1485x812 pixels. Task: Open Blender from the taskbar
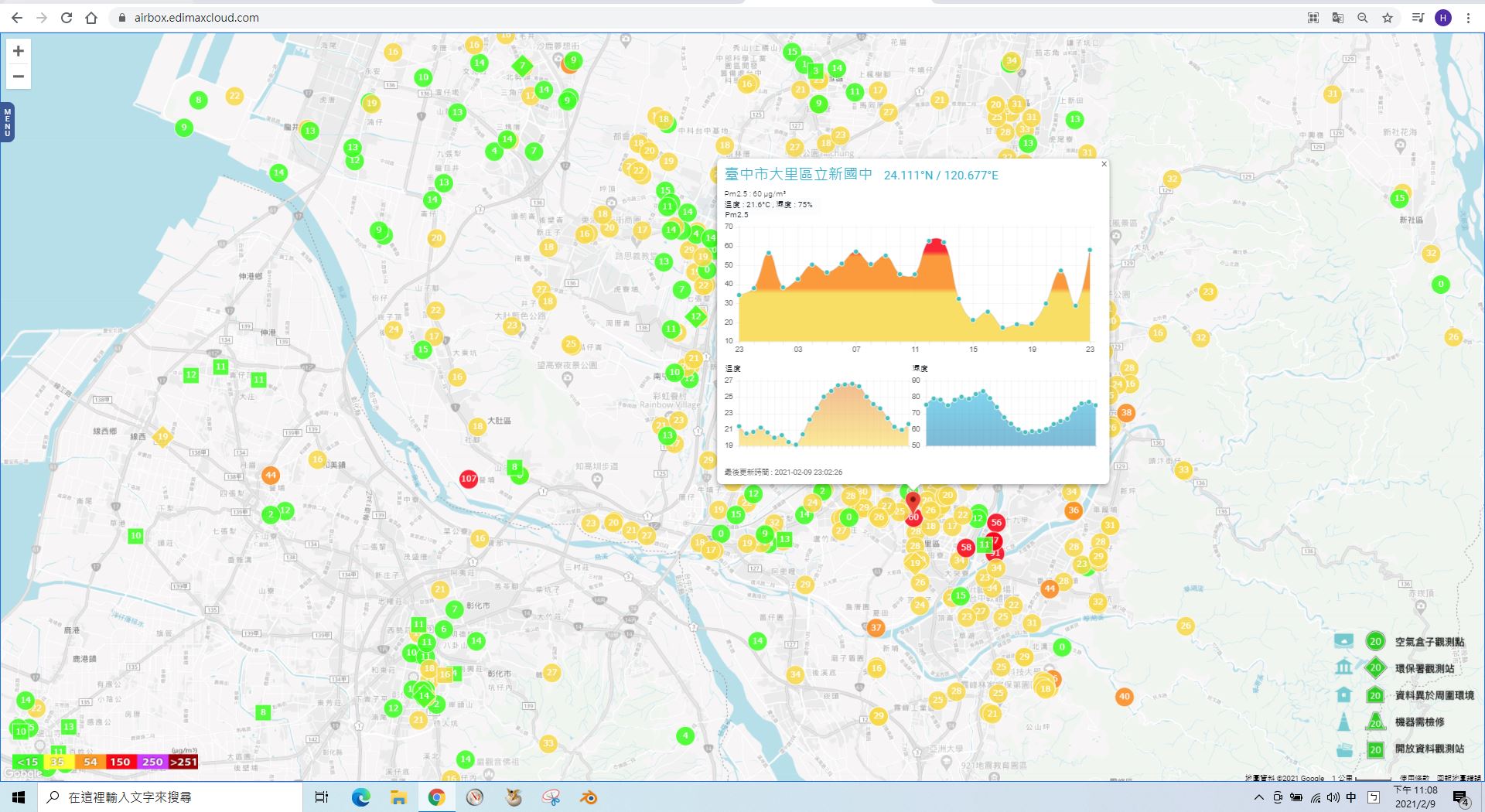pyautogui.click(x=589, y=797)
